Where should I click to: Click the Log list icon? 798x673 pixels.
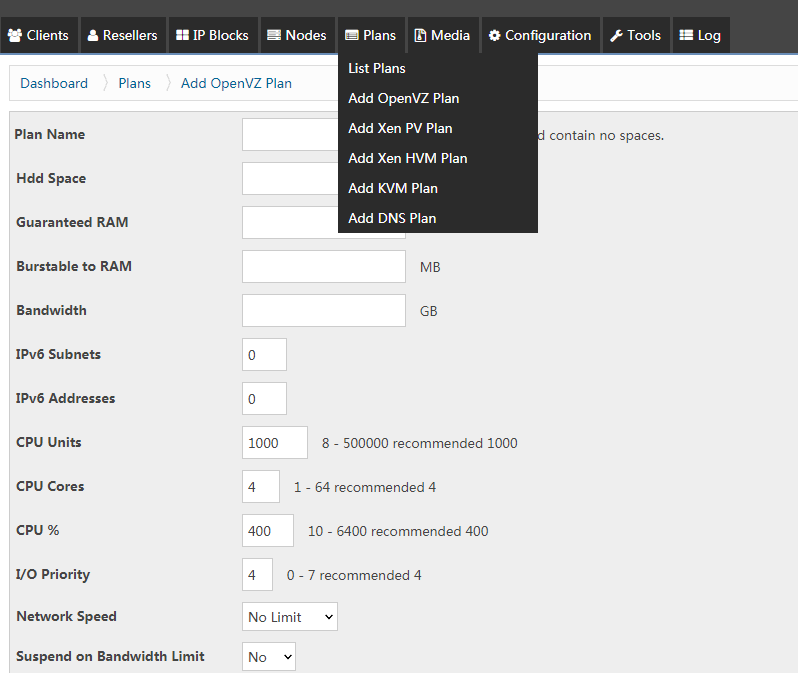tap(686, 35)
